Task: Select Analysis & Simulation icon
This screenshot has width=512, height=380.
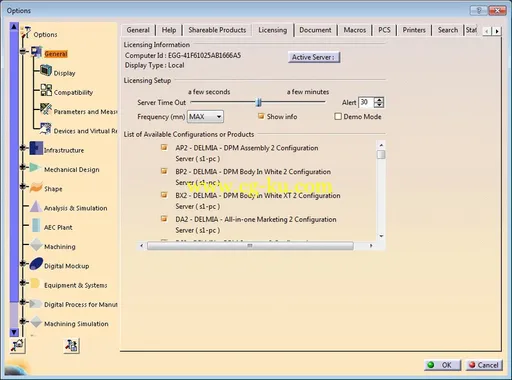Action: (x=36, y=207)
